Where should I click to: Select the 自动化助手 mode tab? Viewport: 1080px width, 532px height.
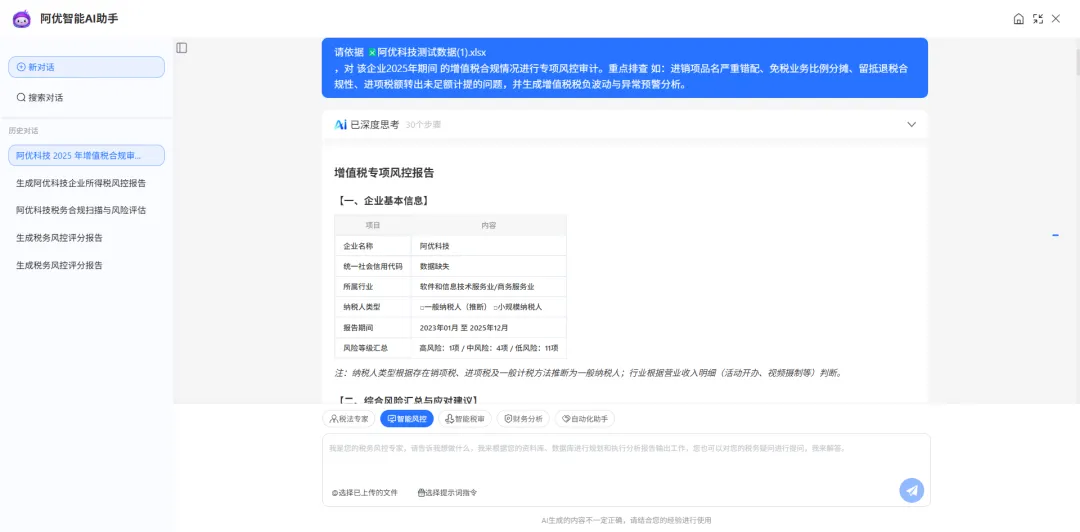[585, 419]
